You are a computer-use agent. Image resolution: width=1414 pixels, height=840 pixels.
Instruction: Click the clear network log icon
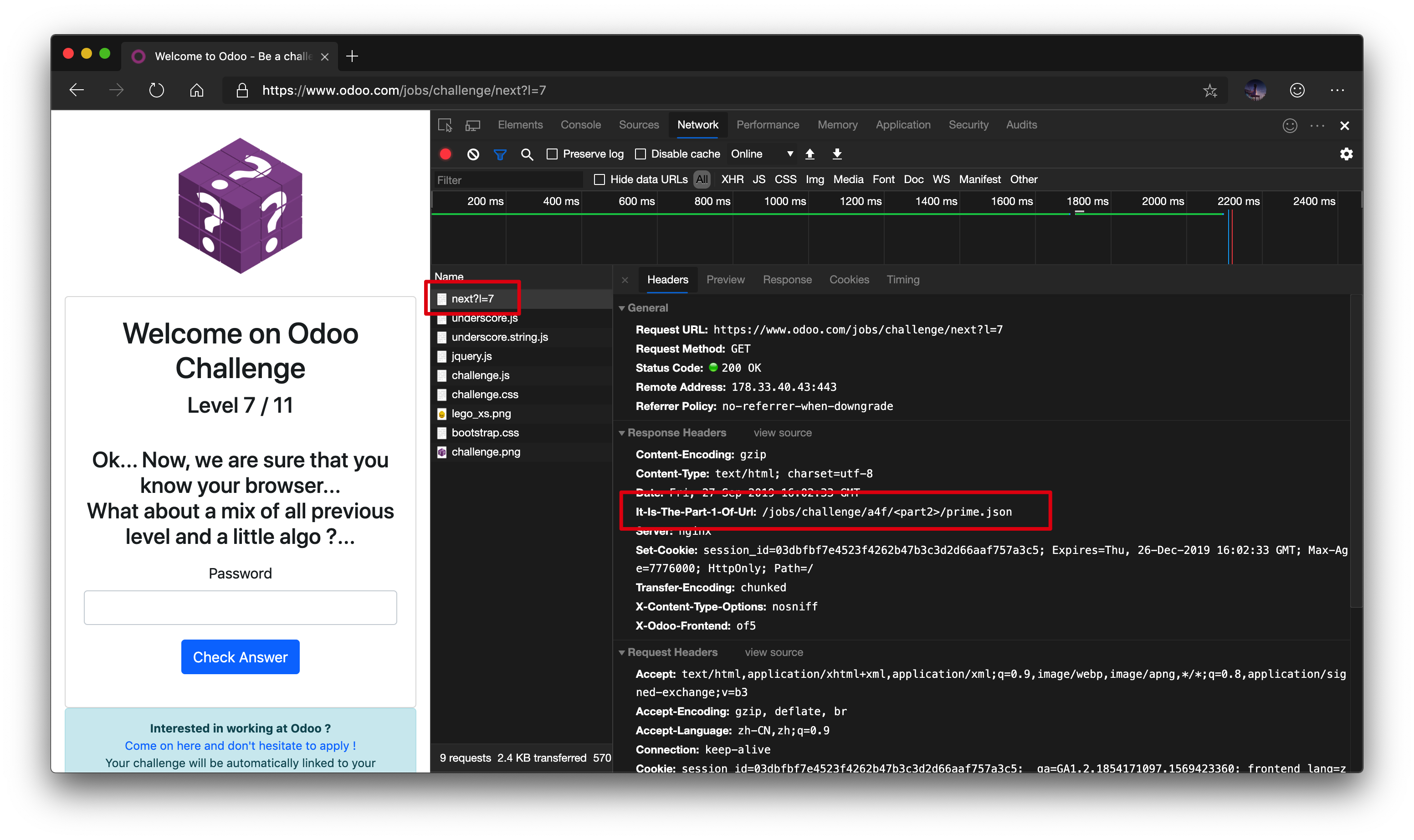click(473, 154)
